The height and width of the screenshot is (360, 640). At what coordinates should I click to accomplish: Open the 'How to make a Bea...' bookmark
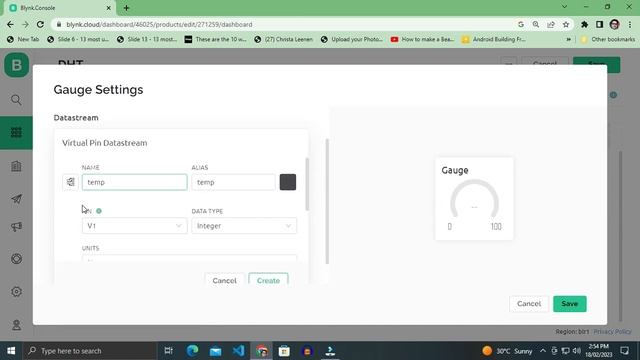coord(422,40)
